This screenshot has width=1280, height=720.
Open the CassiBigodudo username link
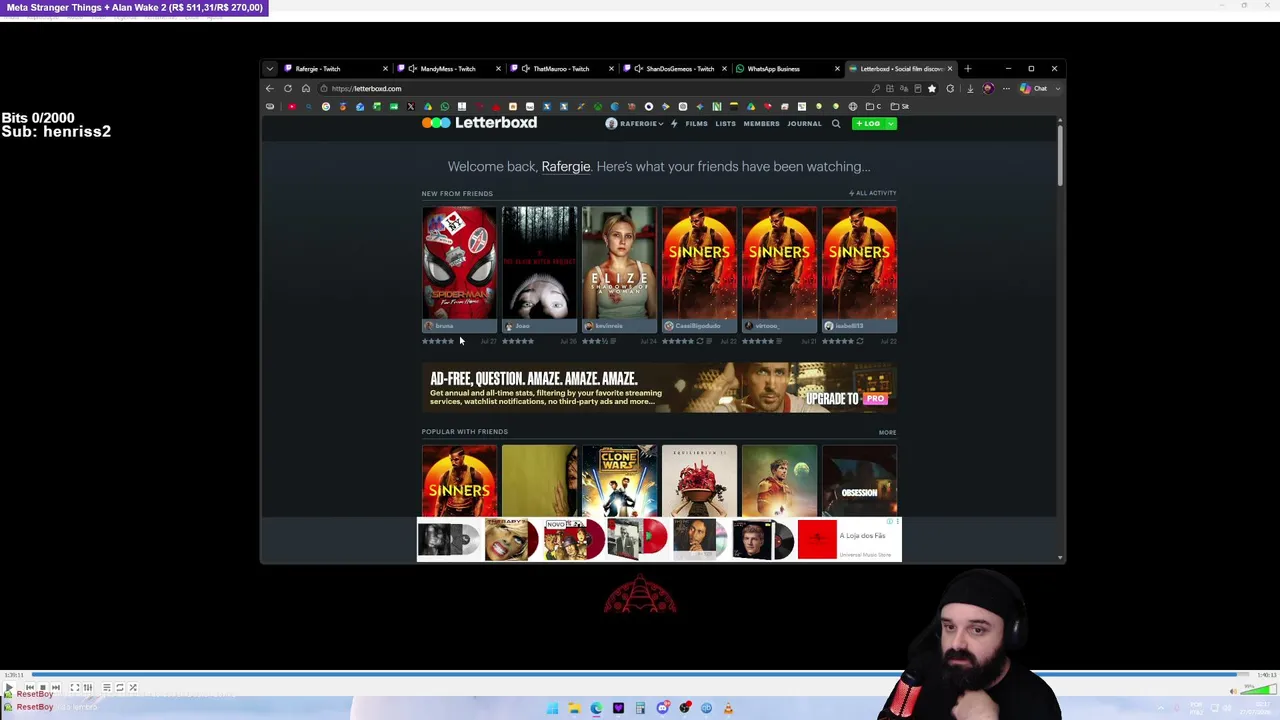pyautogui.click(x=698, y=326)
